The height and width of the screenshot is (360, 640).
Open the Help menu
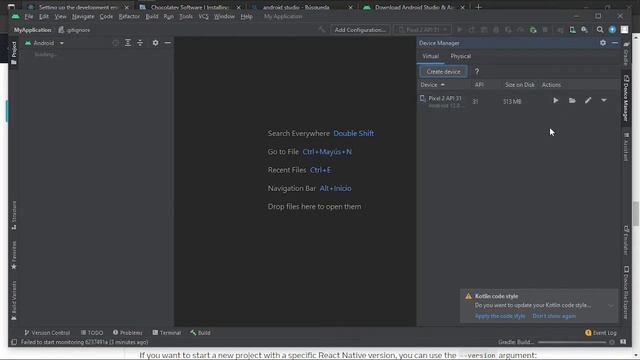pyautogui.click(x=246, y=17)
